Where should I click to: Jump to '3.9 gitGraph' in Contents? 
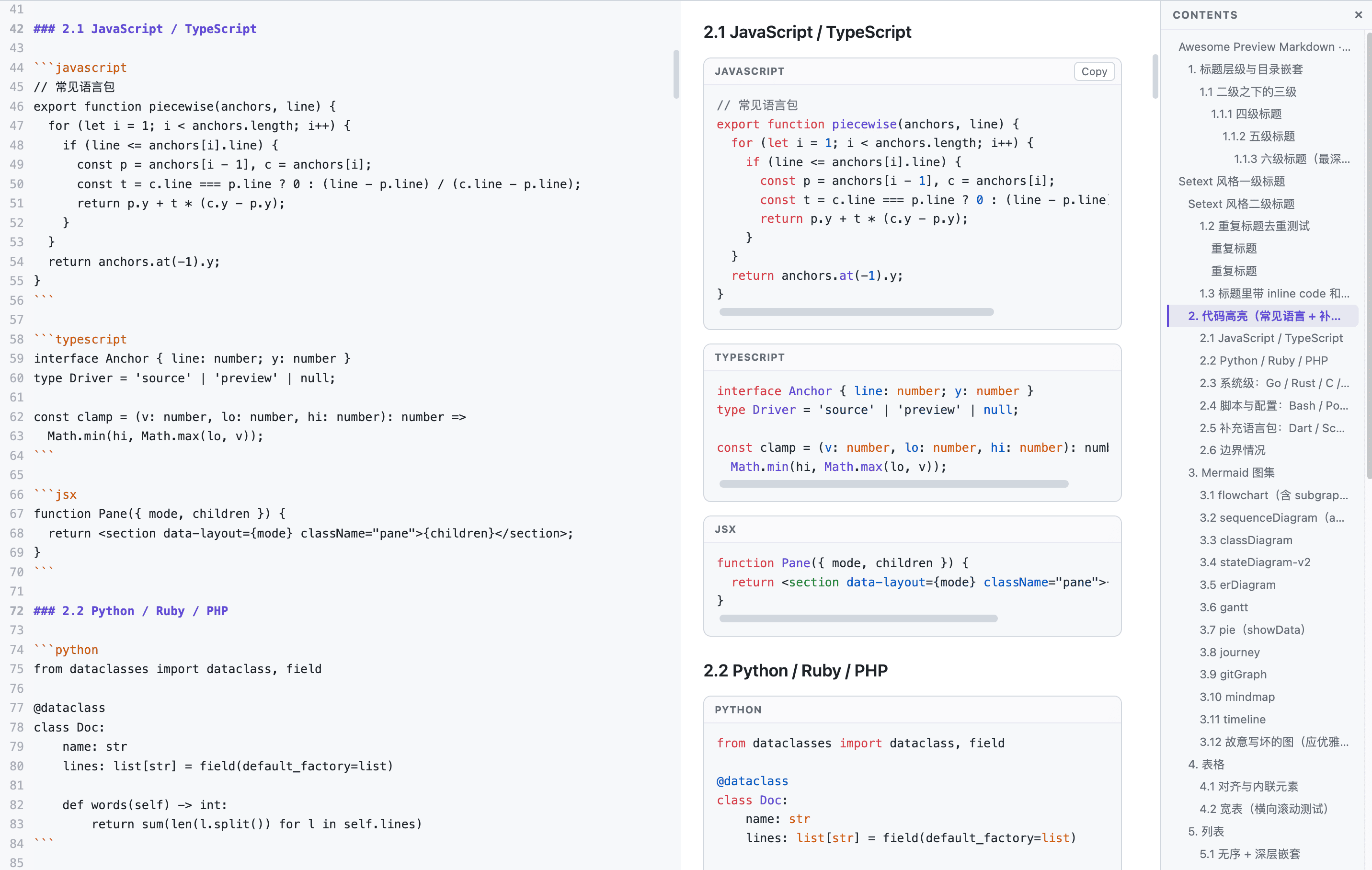click(x=1233, y=674)
